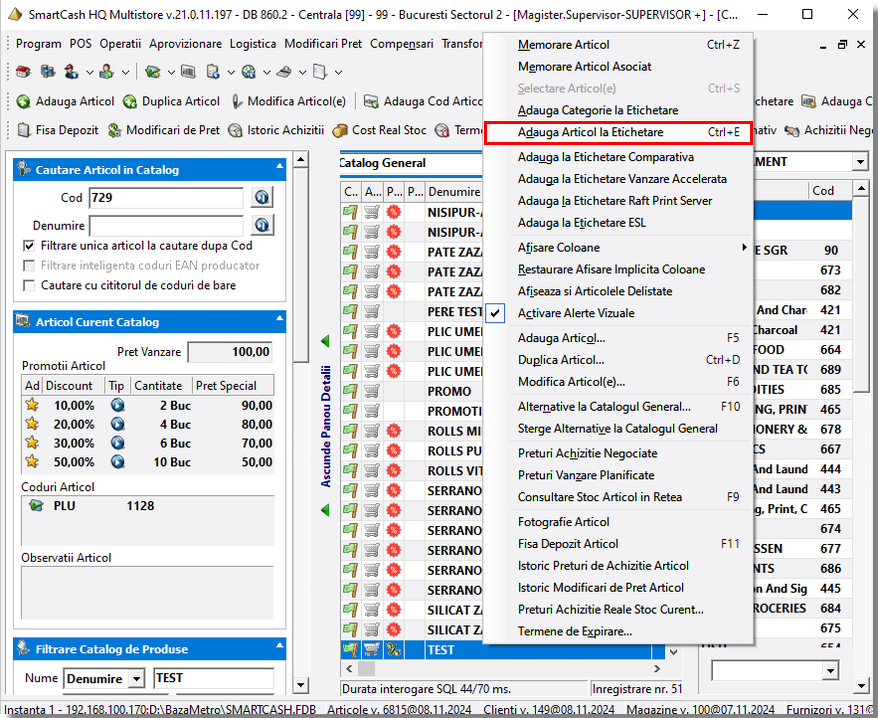Collapse the Cautare Articol in Catalog panel
878x718 pixels.
(279, 166)
